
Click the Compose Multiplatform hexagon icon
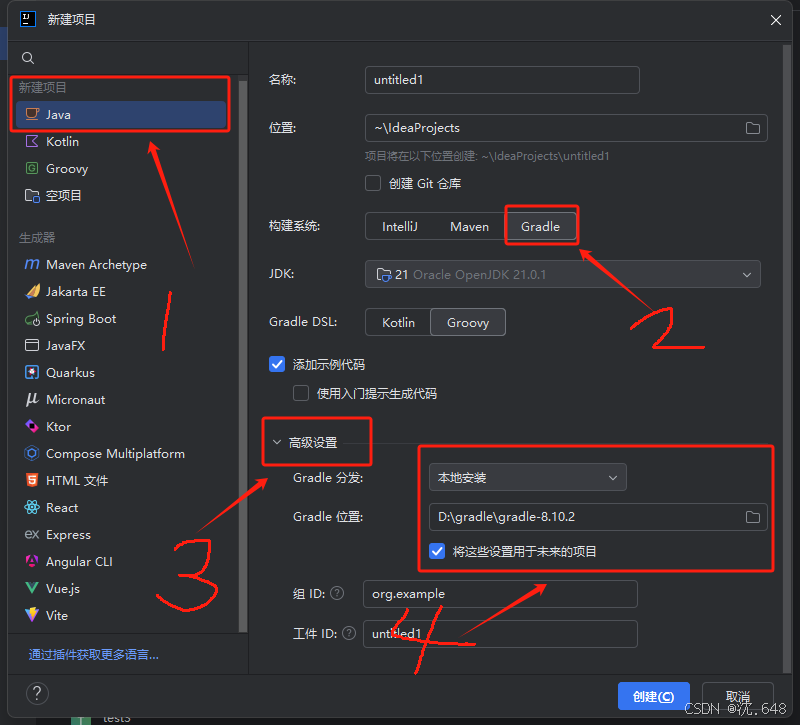(32, 454)
